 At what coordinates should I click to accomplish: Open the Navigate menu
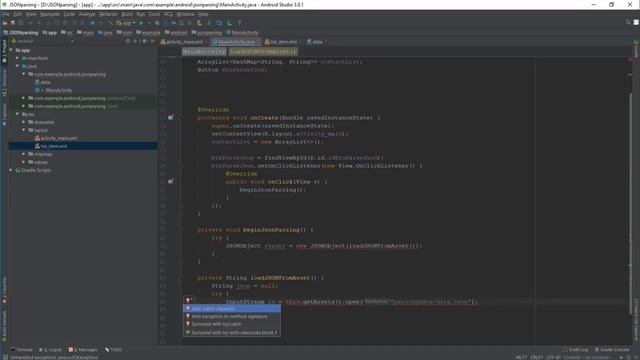50,14
